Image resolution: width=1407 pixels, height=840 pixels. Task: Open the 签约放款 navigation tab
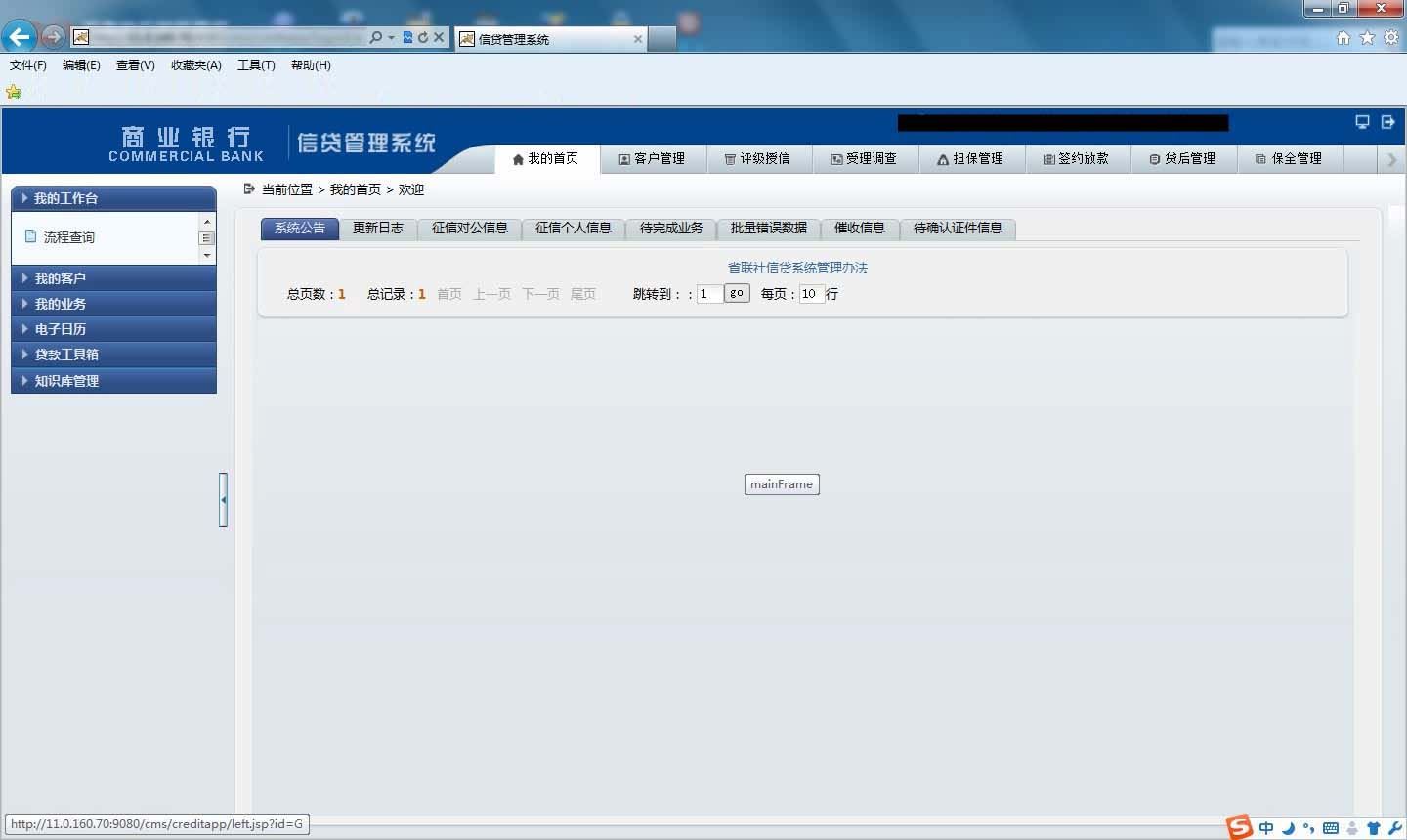pyautogui.click(x=1077, y=158)
